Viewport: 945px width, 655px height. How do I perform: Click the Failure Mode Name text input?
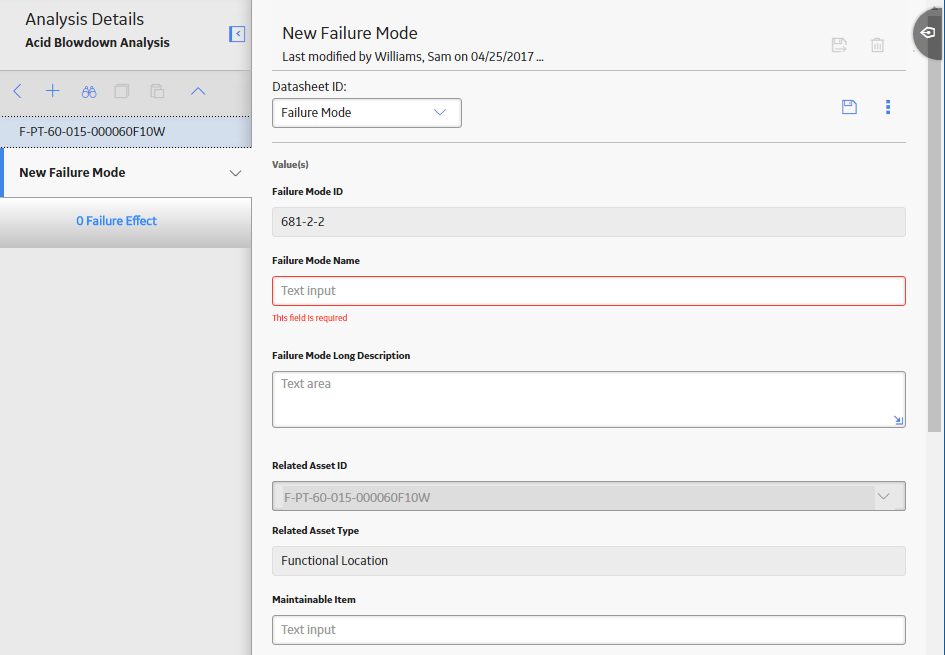click(x=588, y=291)
